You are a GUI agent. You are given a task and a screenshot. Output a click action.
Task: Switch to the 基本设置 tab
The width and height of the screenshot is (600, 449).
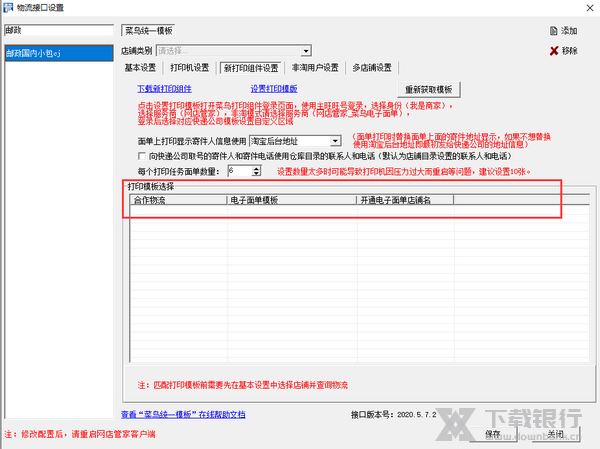coord(140,68)
